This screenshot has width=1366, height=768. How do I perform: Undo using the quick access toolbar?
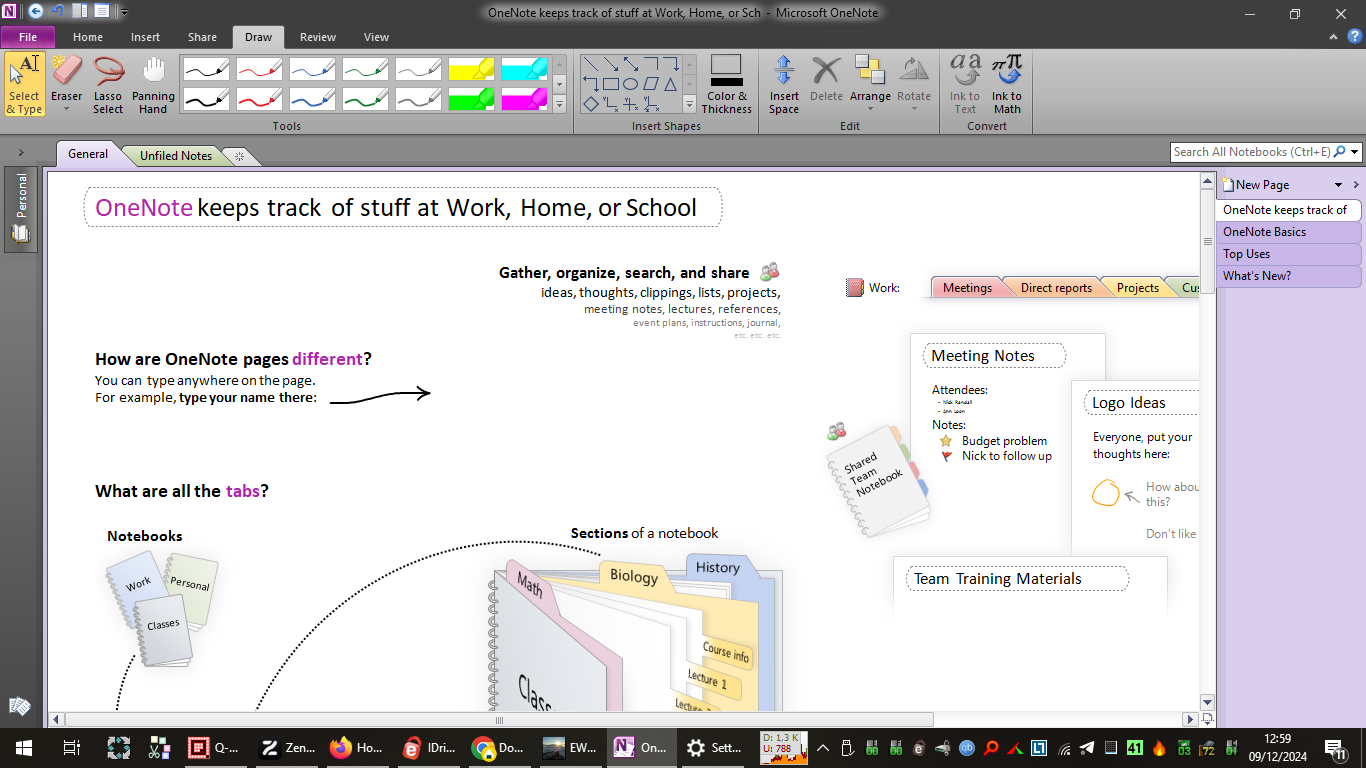tap(57, 12)
